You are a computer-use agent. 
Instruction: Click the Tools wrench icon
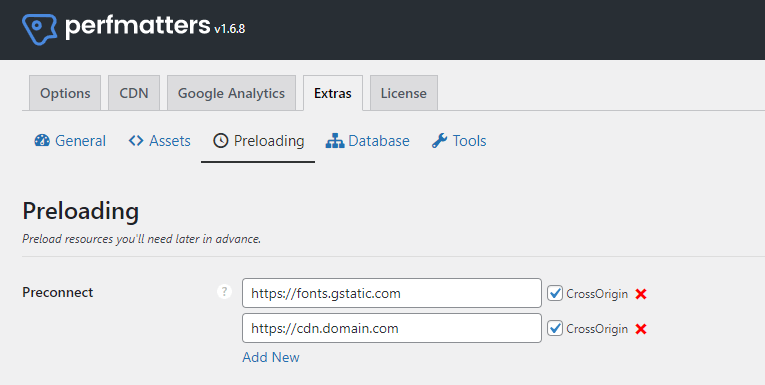[x=439, y=141]
